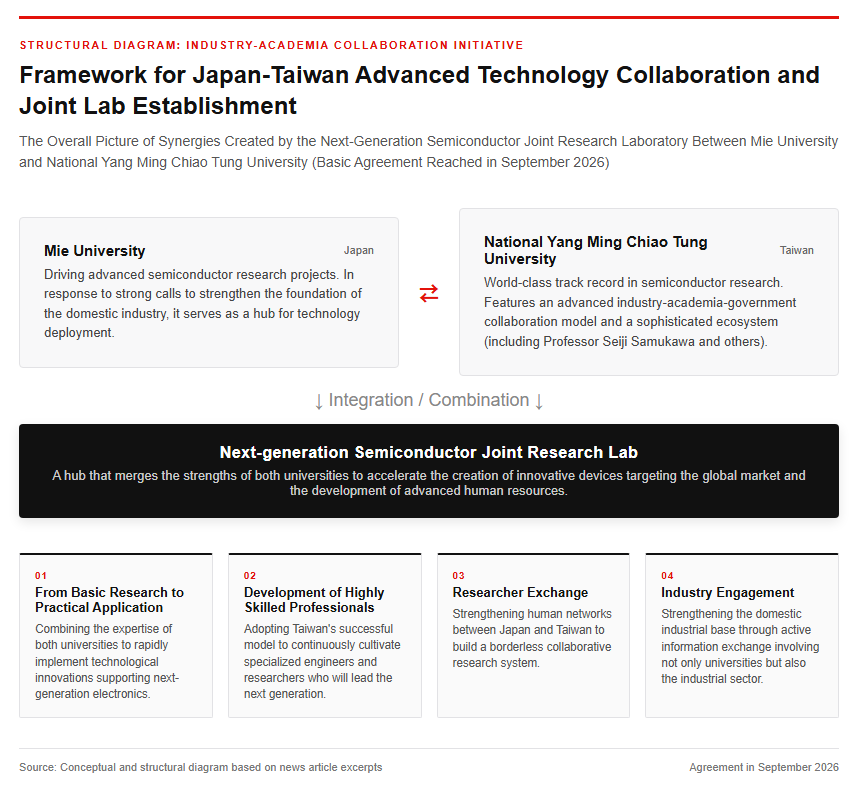Select the "Taiwan" country label
The height and width of the screenshot is (789, 858).
click(797, 251)
